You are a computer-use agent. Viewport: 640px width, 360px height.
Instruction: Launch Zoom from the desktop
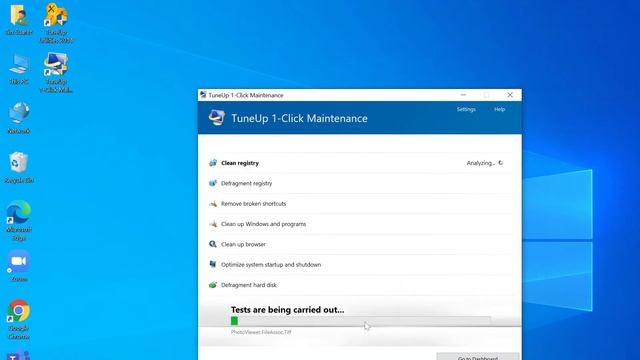point(19,267)
